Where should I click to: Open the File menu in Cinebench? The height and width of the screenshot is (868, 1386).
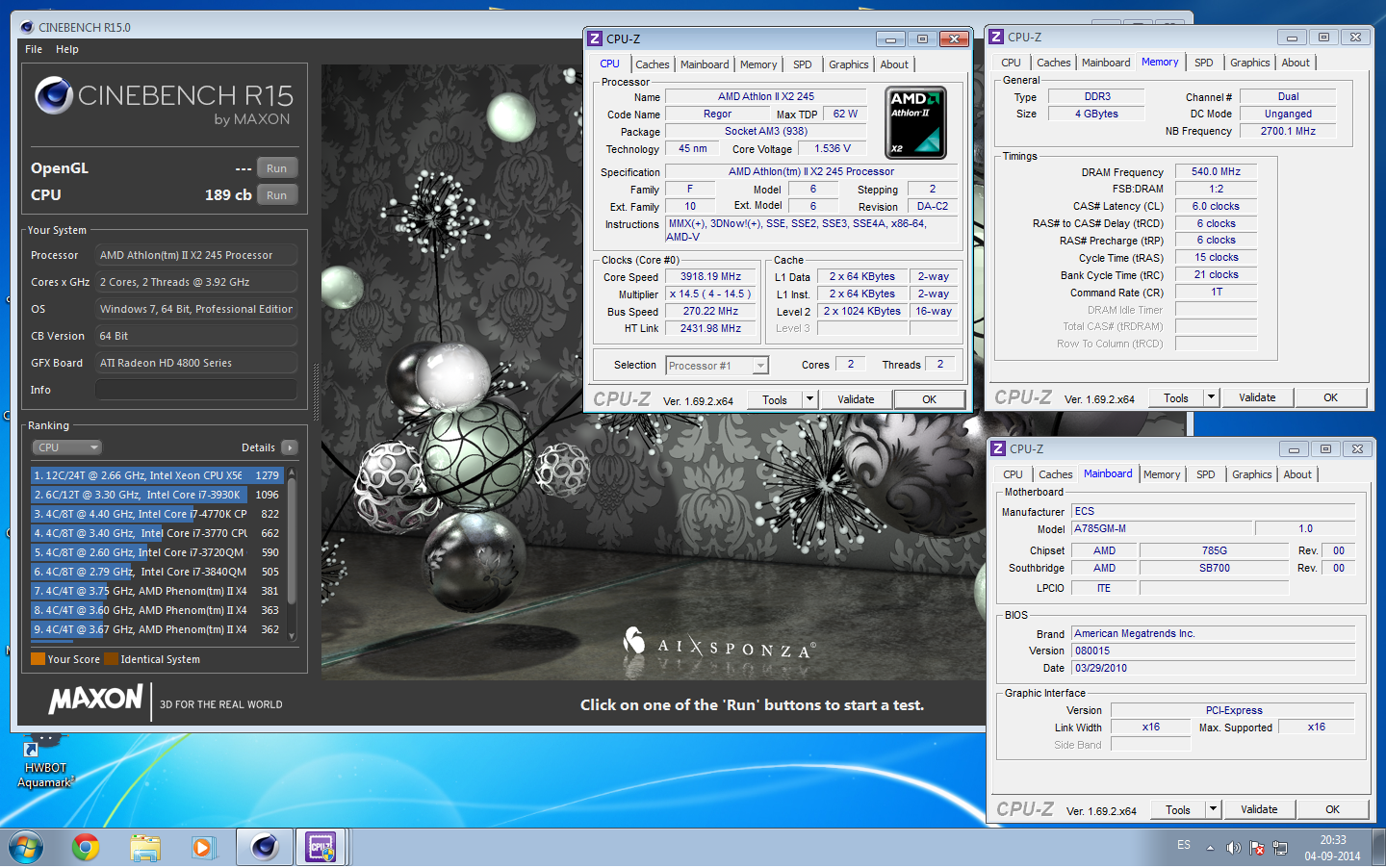point(34,49)
